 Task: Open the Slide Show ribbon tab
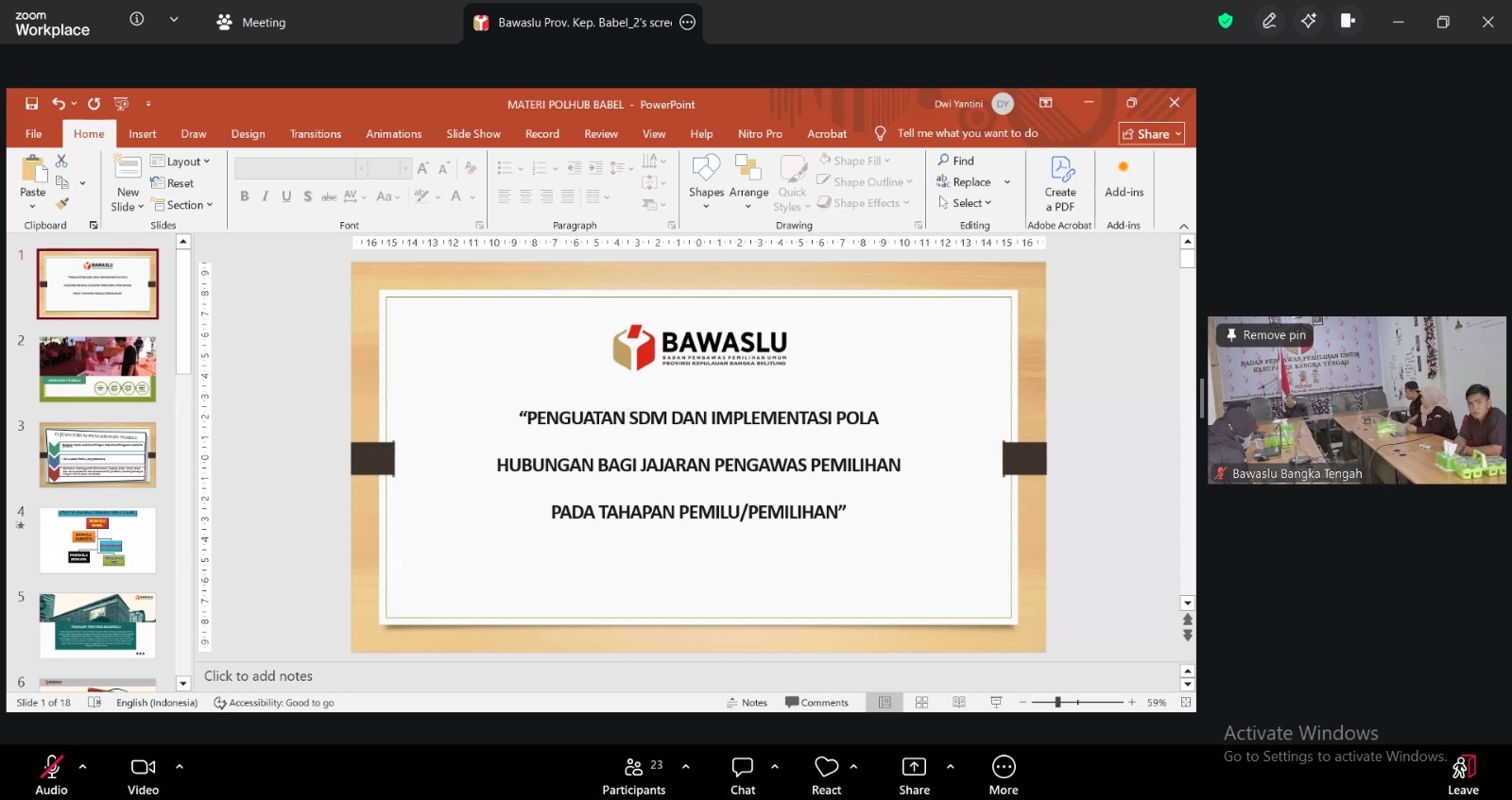(473, 134)
